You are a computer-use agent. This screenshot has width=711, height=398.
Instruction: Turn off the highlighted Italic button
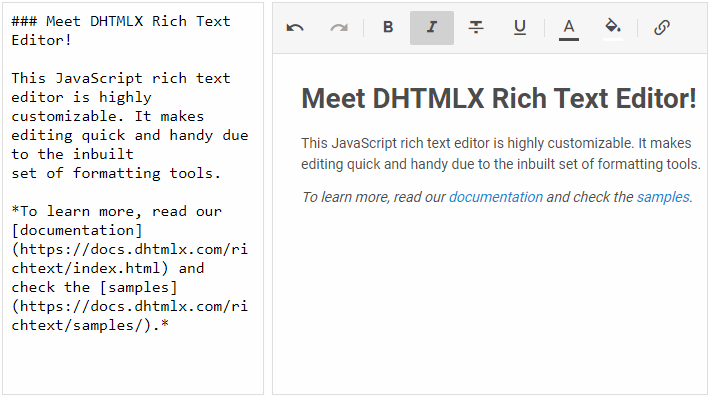click(432, 28)
